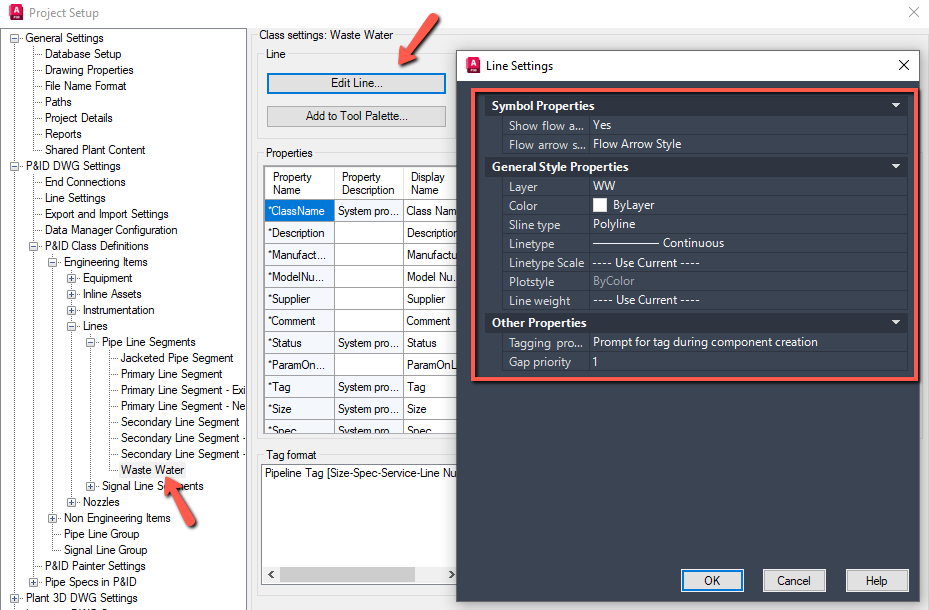Image resolution: width=929 pixels, height=610 pixels.
Task: Collapse the General Style Properties section
Action: pos(896,166)
